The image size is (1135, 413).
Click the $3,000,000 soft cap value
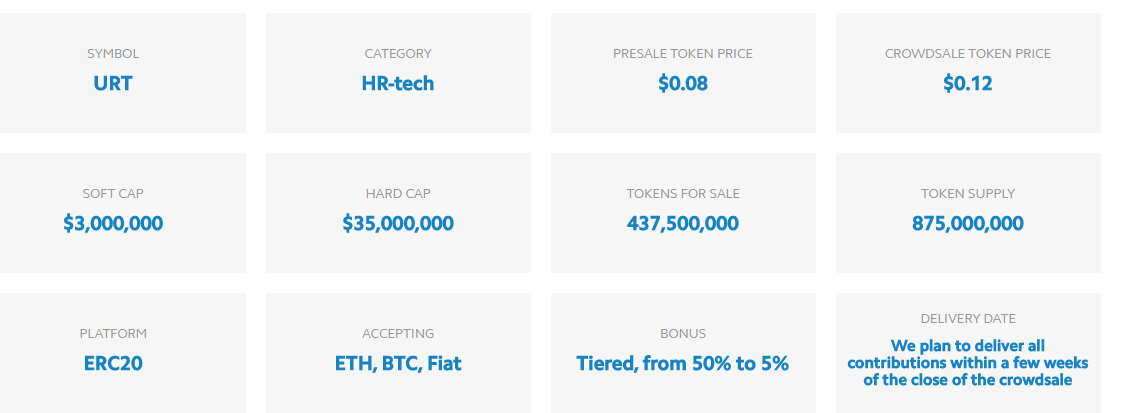click(x=113, y=223)
